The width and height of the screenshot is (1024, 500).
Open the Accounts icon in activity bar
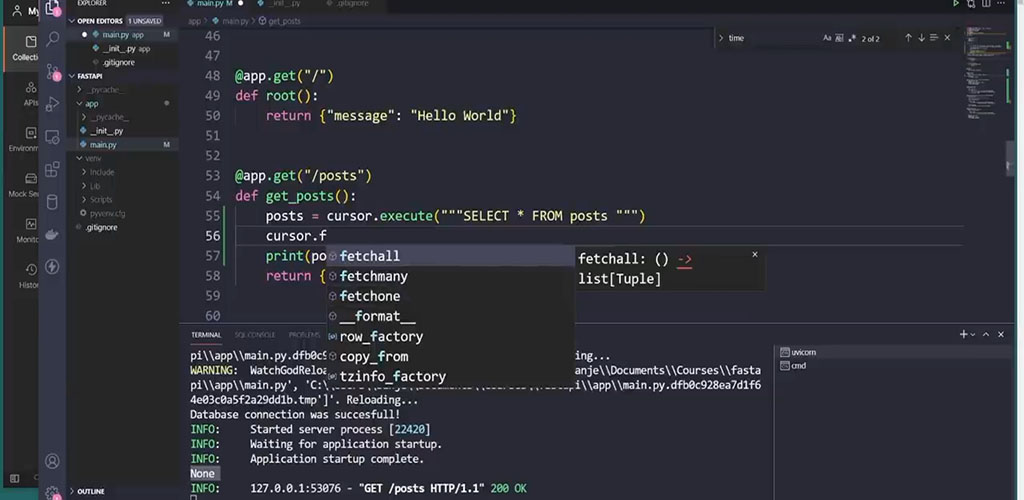[52, 461]
